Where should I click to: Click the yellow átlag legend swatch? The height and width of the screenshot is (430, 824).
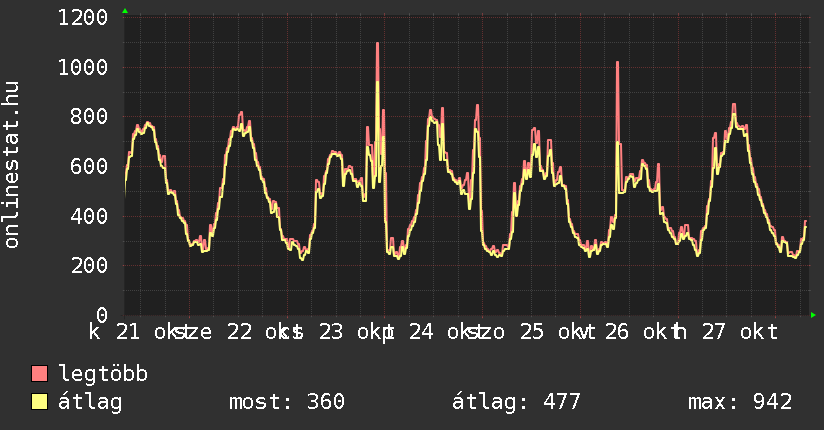(40, 402)
